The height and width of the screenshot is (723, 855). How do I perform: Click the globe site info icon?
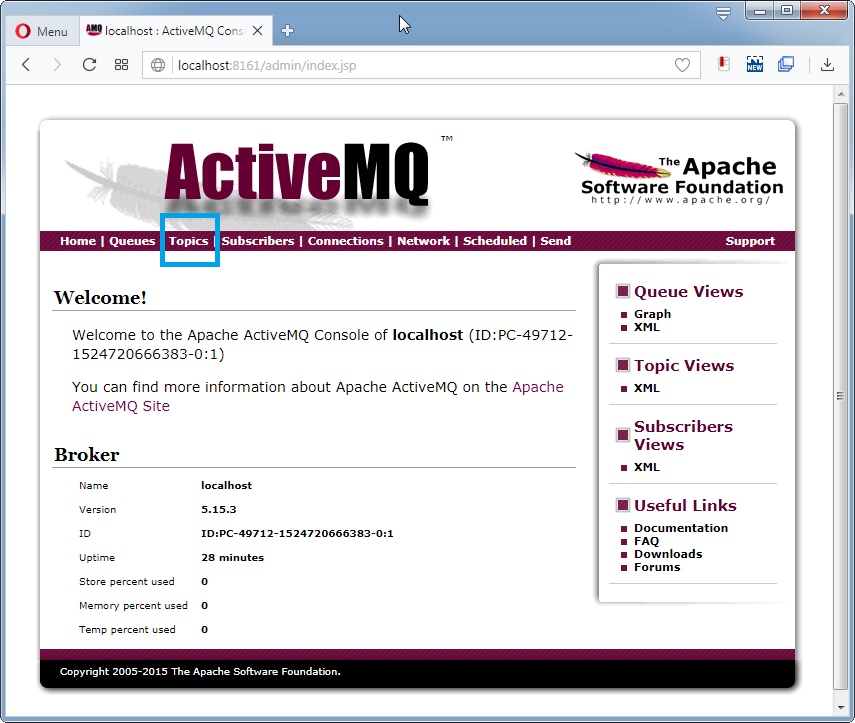click(x=158, y=65)
